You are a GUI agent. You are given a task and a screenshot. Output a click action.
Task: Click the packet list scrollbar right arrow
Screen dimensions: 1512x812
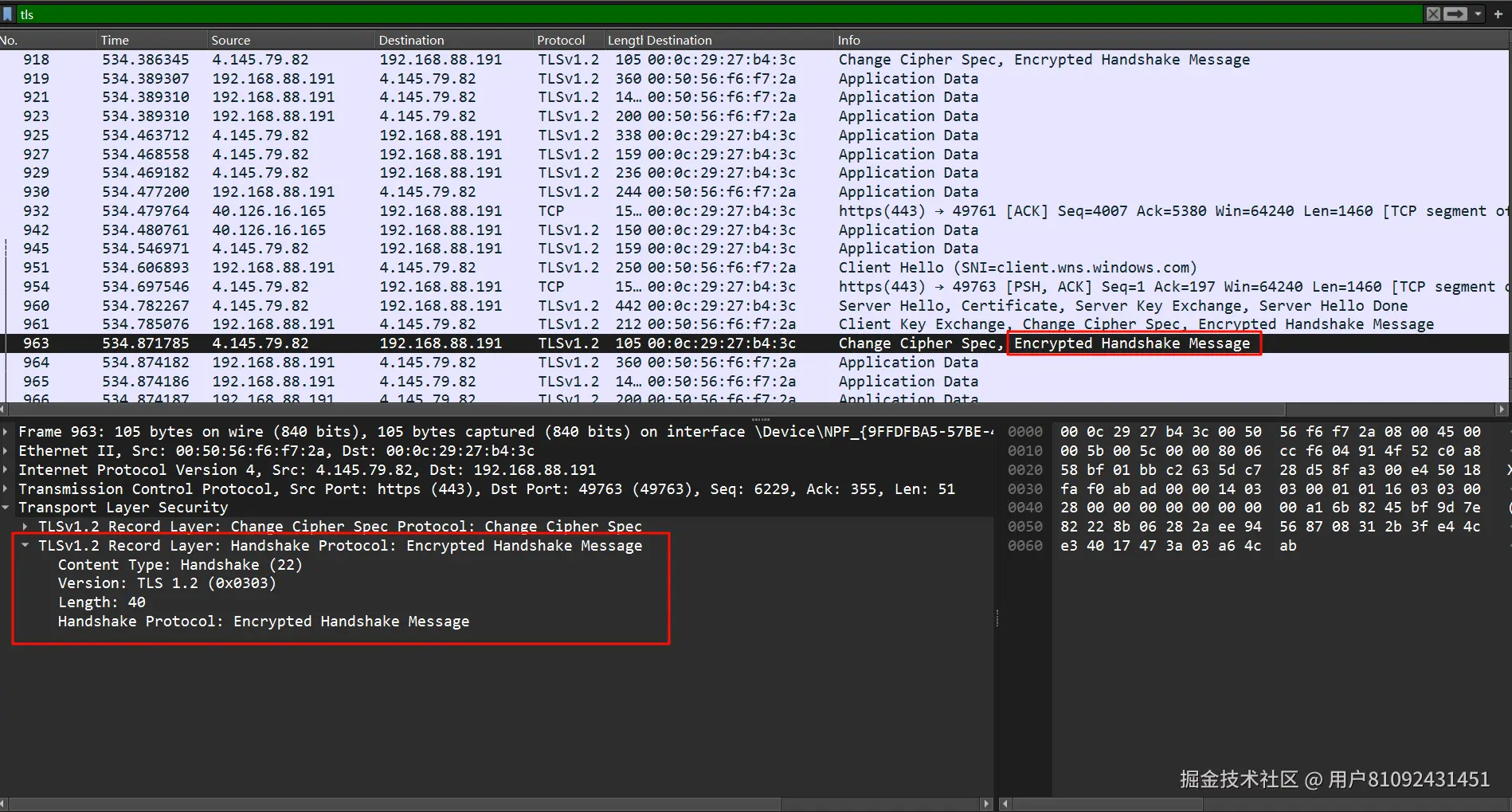pyautogui.click(x=1502, y=410)
